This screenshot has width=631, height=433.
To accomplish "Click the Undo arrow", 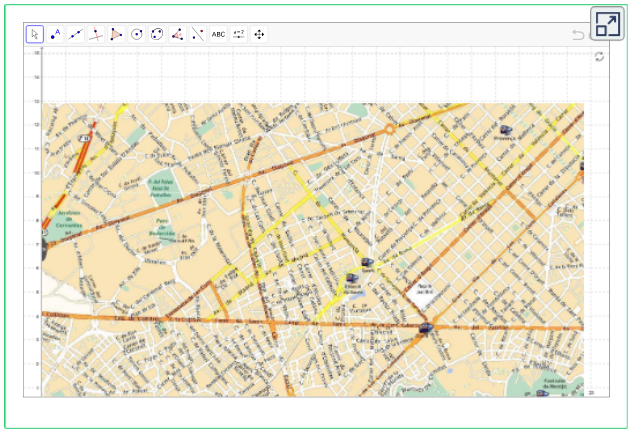I will pyautogui.click(x=578, y=35).
